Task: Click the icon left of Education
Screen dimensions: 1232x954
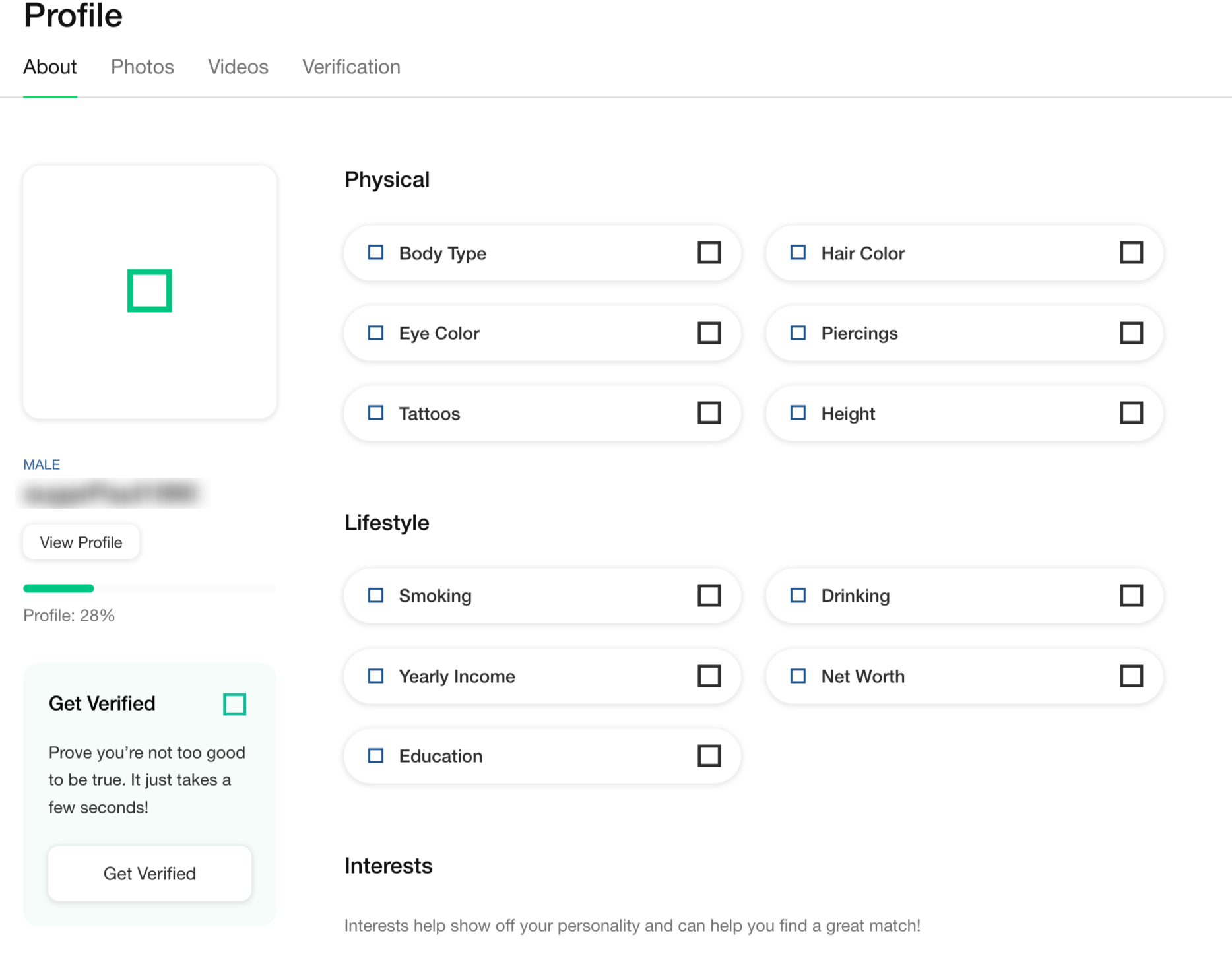Action: tap(375, 755)
